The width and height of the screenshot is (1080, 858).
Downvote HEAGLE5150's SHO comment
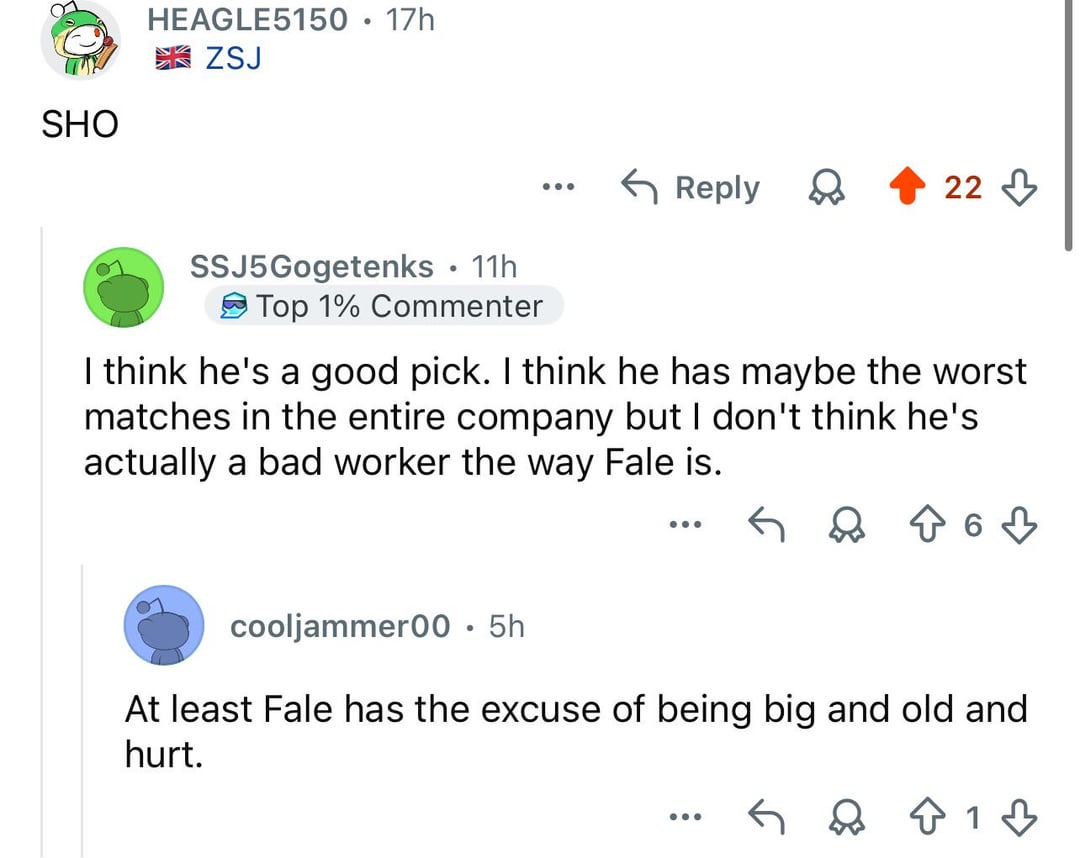point(1020,187)
